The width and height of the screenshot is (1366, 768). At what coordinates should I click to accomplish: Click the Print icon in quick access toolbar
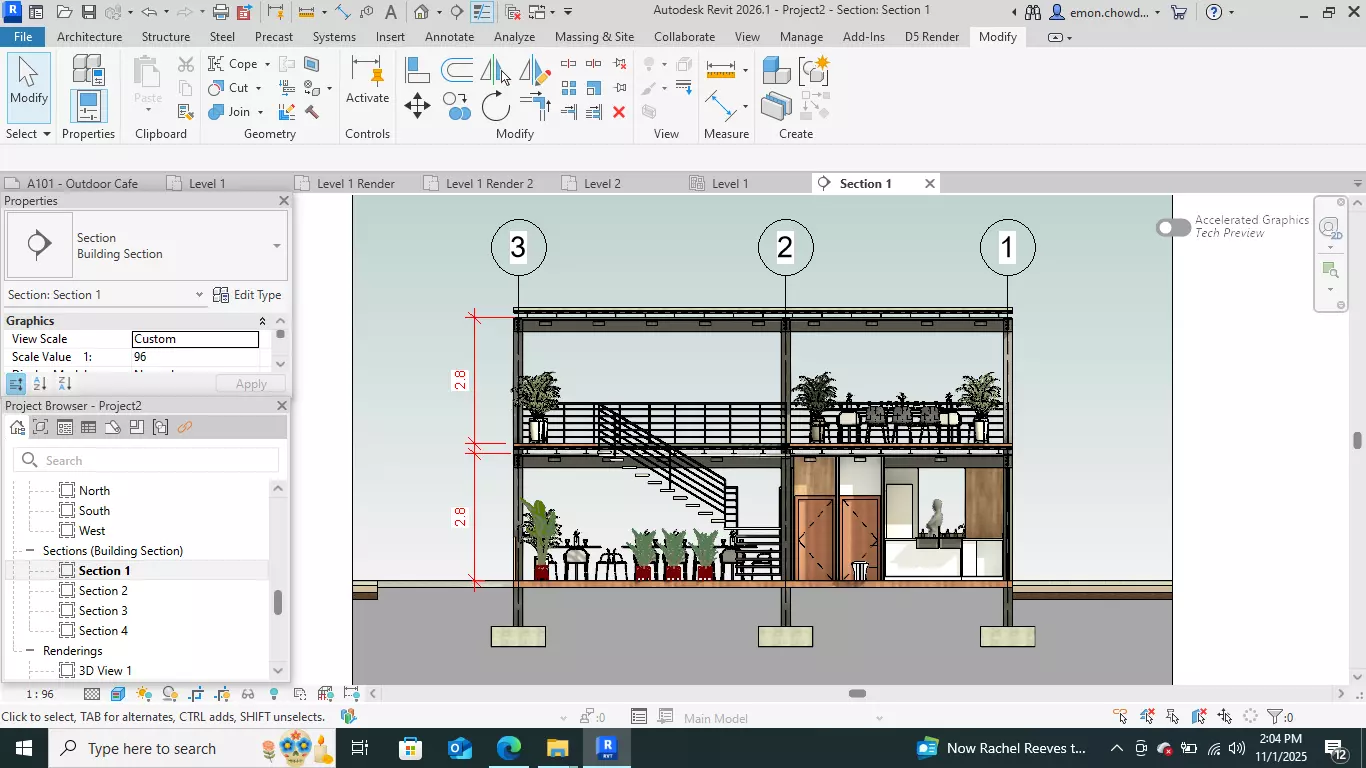(x=221, y=12)
